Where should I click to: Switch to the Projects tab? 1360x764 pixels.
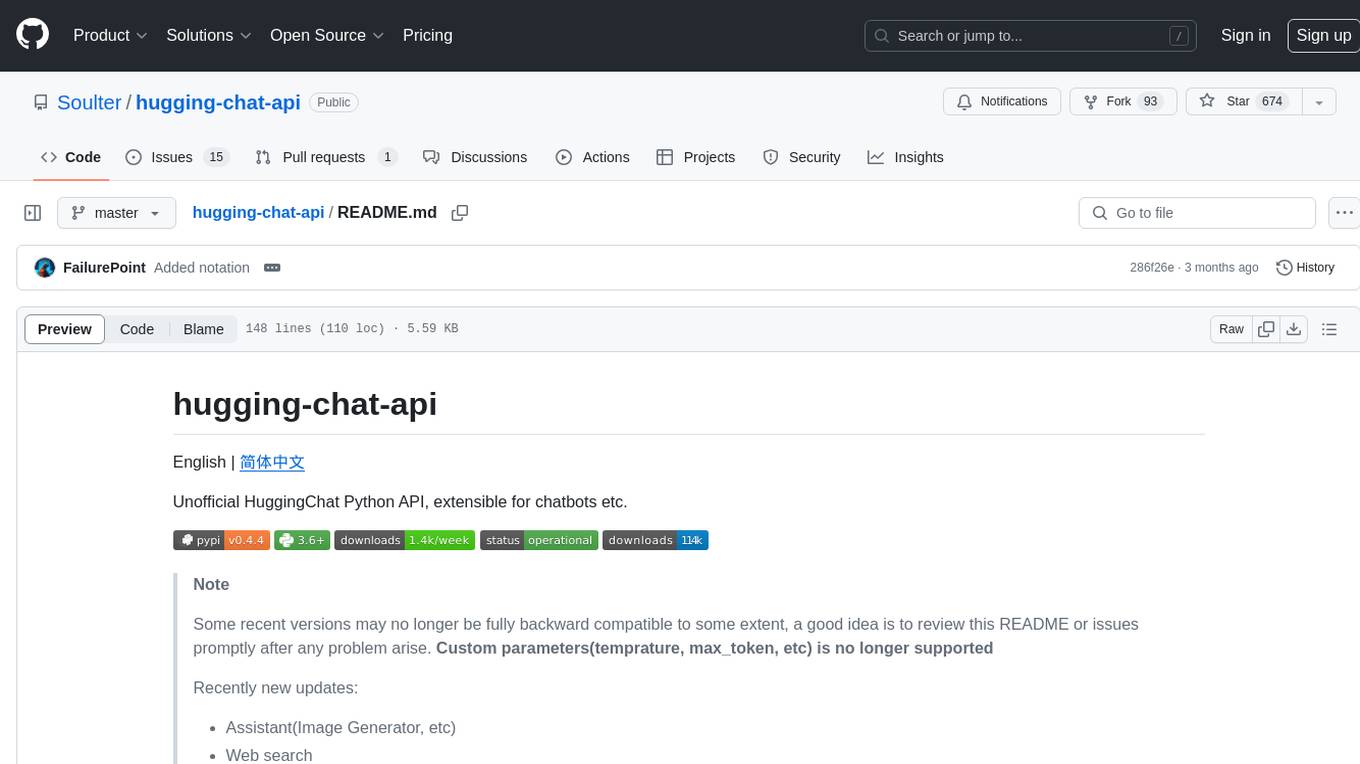696,157
